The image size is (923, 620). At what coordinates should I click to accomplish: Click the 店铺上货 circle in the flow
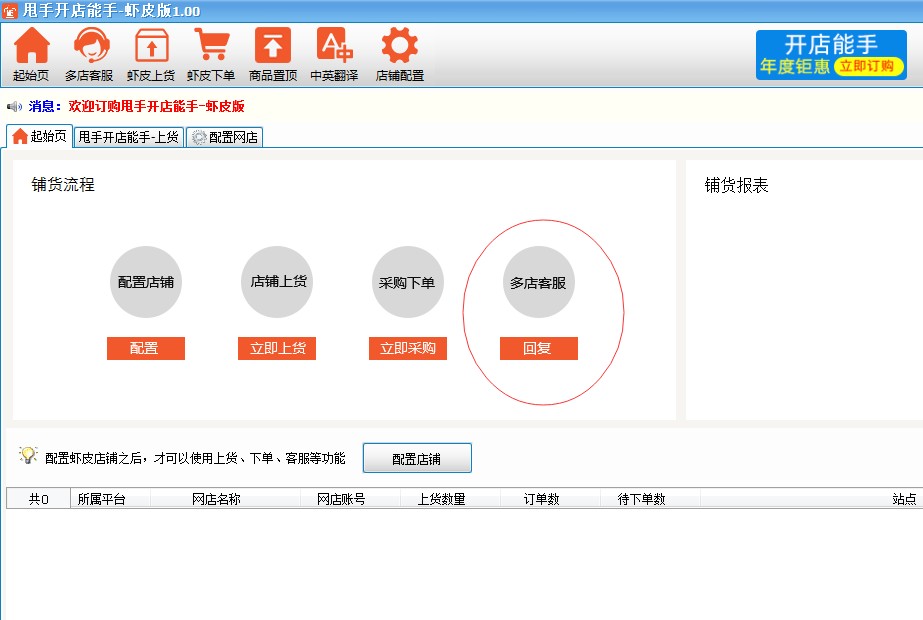(x=276, y=282)
